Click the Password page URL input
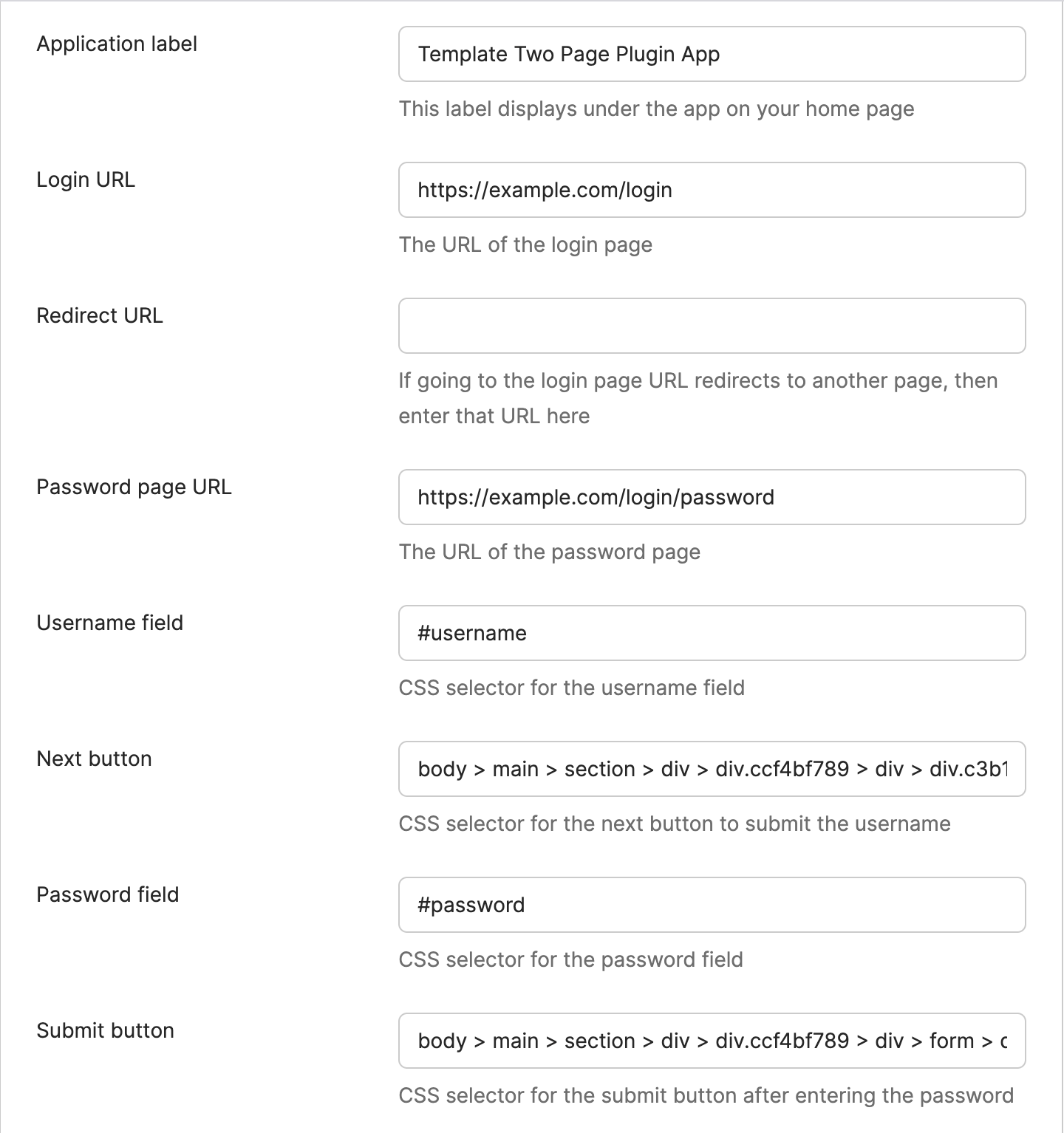Viewport: 1064px width, 1133px height. (712, 497)
